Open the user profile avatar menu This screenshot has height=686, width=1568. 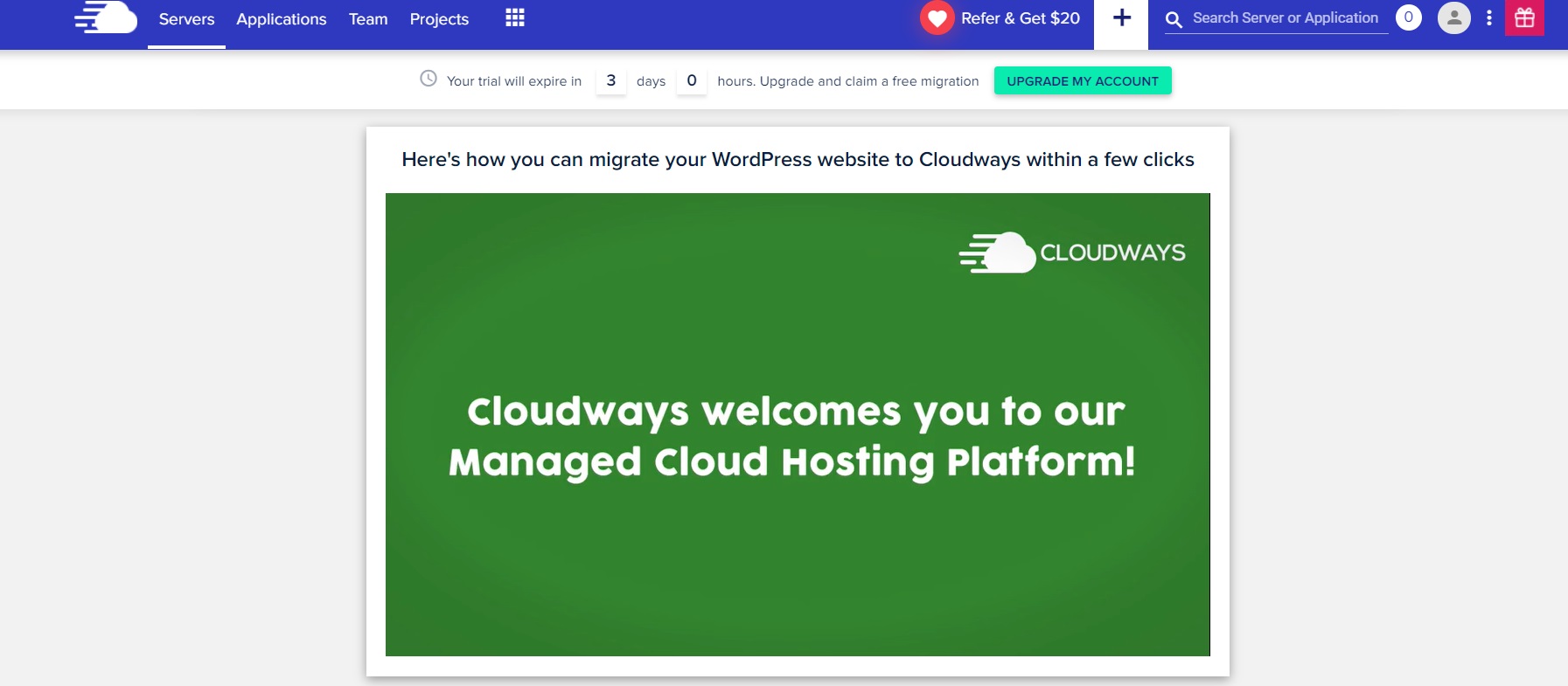1453,18
